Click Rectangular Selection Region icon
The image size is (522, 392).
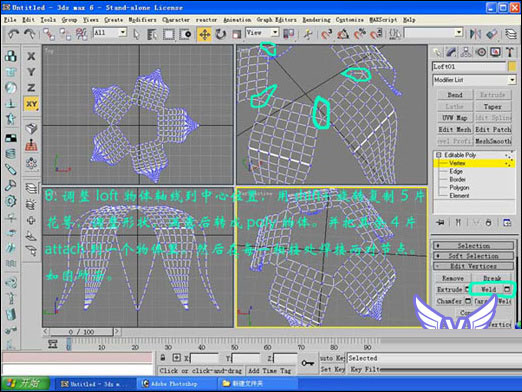[169, 34]
